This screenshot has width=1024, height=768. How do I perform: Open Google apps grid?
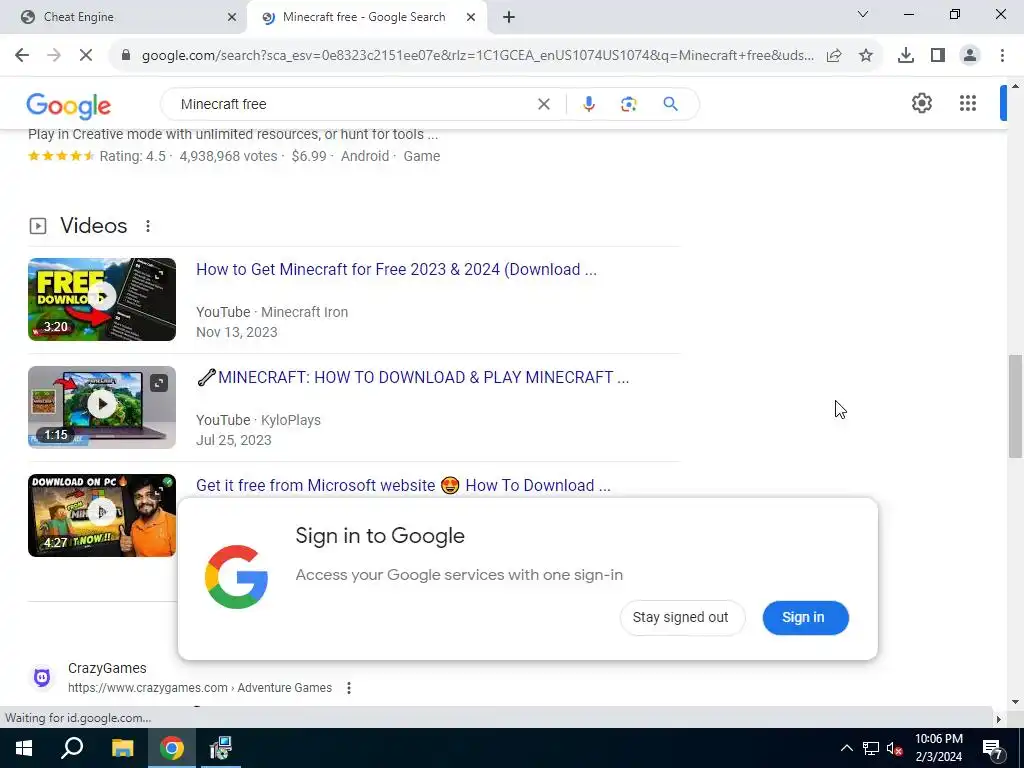968,103
